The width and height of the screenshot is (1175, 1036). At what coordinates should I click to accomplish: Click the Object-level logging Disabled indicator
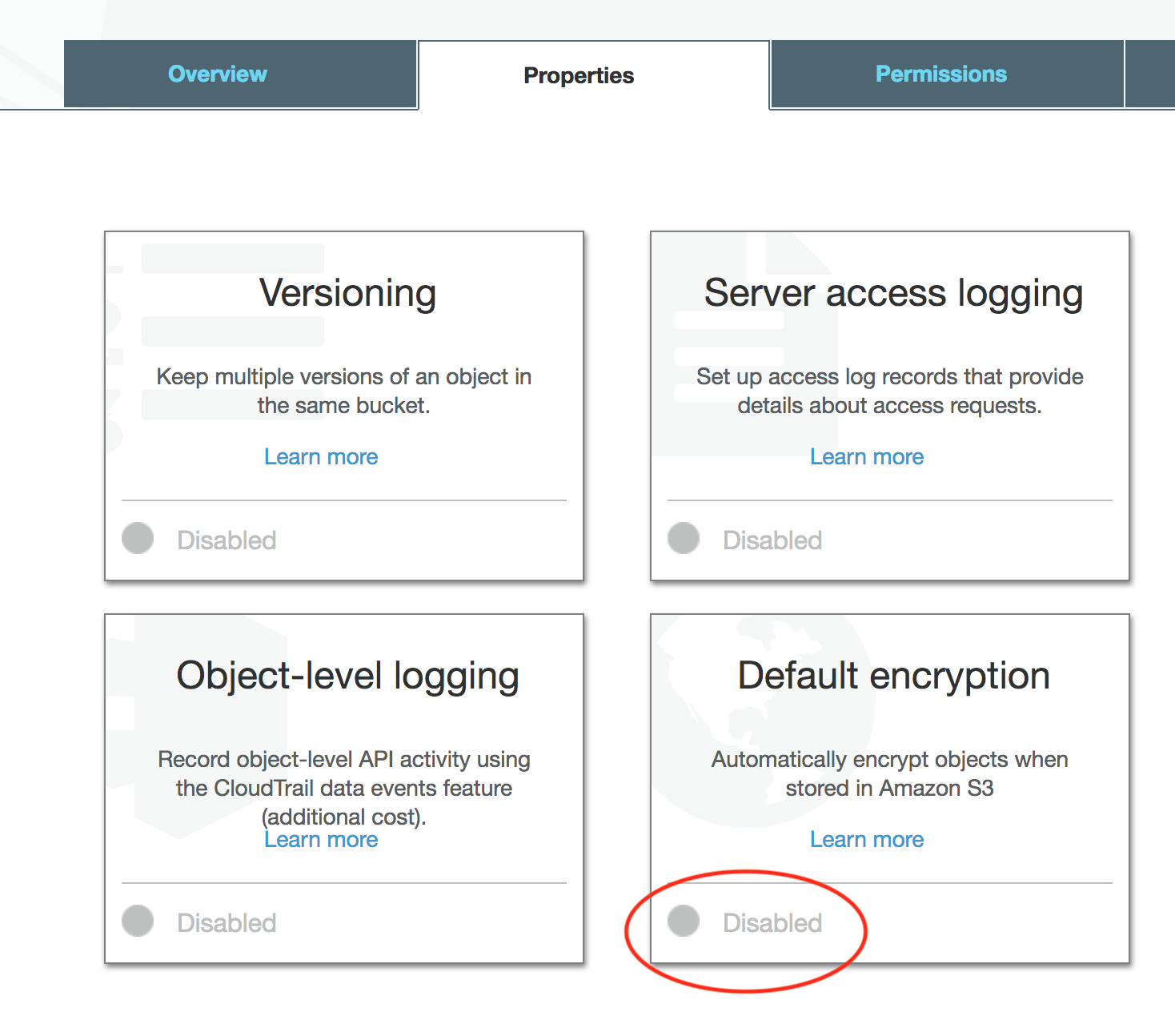coord(137,922)
